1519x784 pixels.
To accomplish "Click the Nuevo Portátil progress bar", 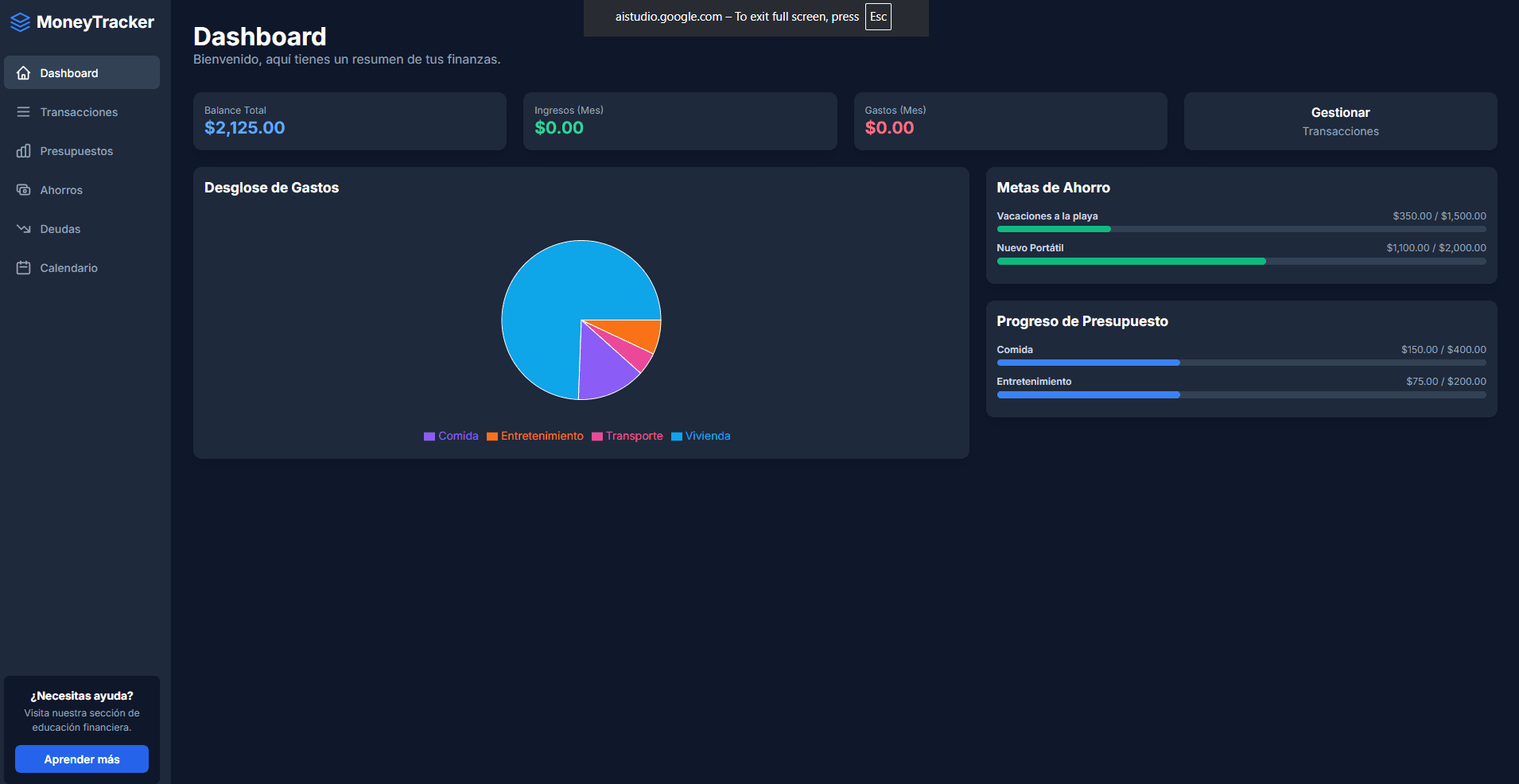I will click(x=1241, y=254).
